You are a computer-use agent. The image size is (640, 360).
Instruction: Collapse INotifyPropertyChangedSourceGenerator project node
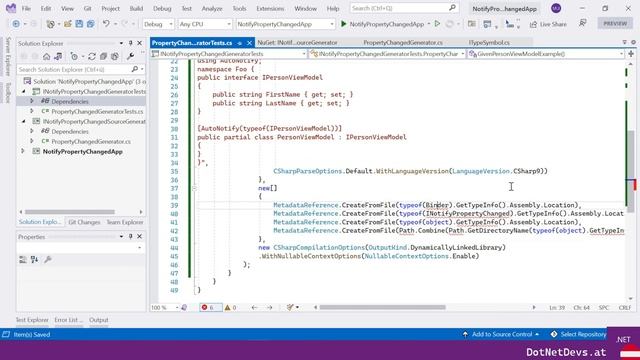[23, 121]
